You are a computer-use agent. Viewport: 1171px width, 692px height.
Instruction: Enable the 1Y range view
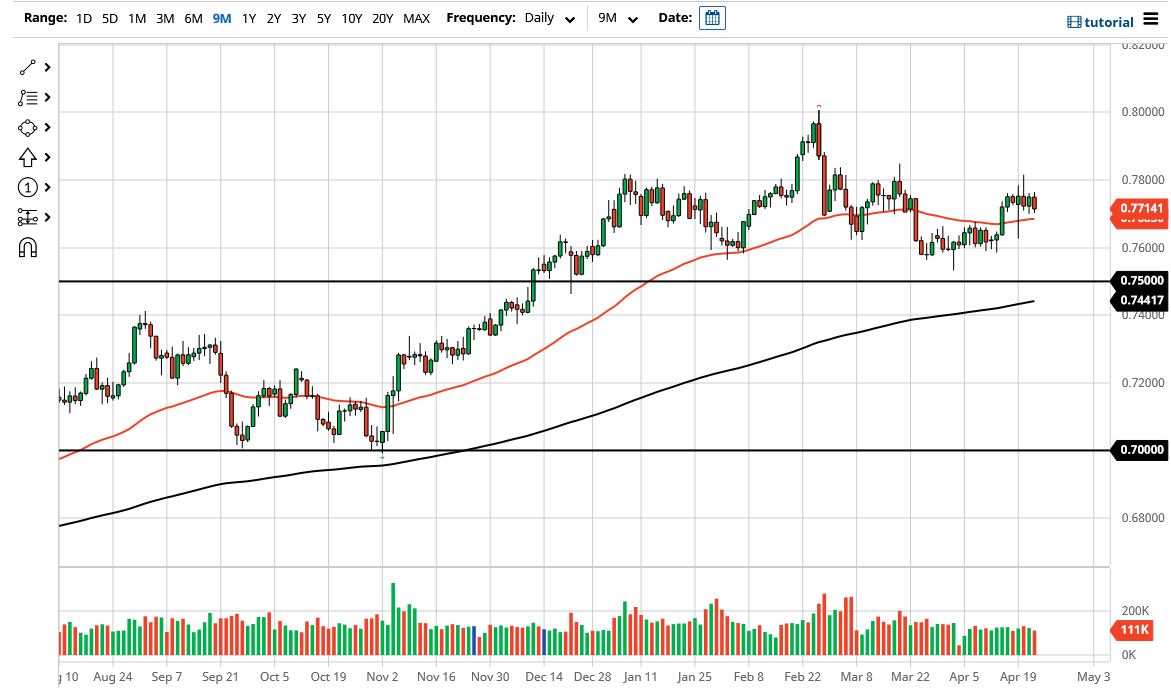(x=249, y=18)
